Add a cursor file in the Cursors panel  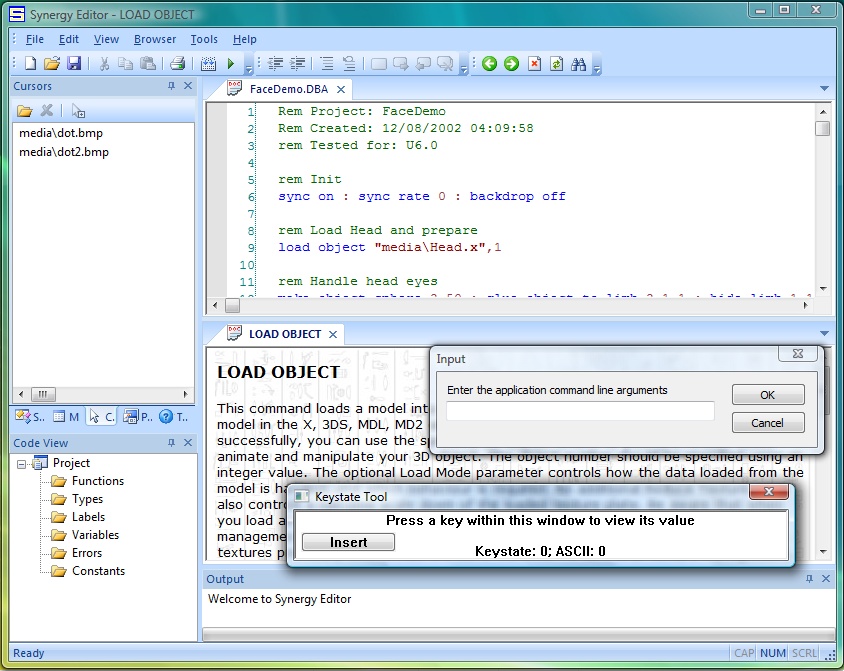[25, 111]
